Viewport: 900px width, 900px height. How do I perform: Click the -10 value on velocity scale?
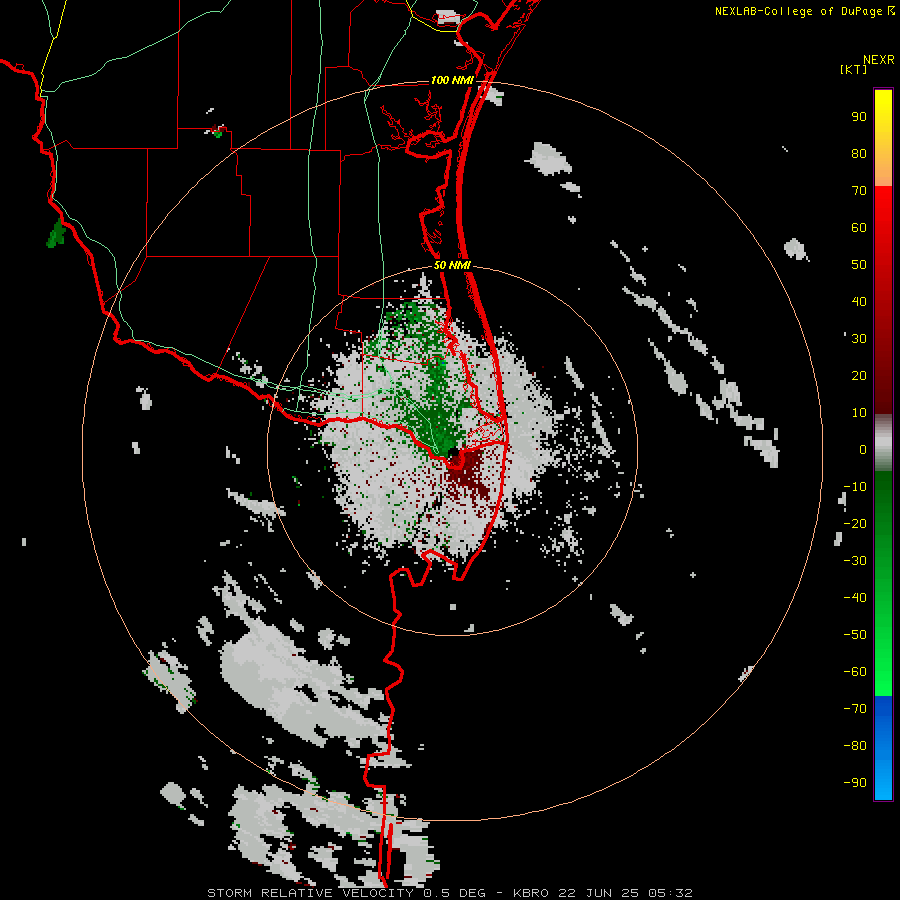[x=855, y=487]
